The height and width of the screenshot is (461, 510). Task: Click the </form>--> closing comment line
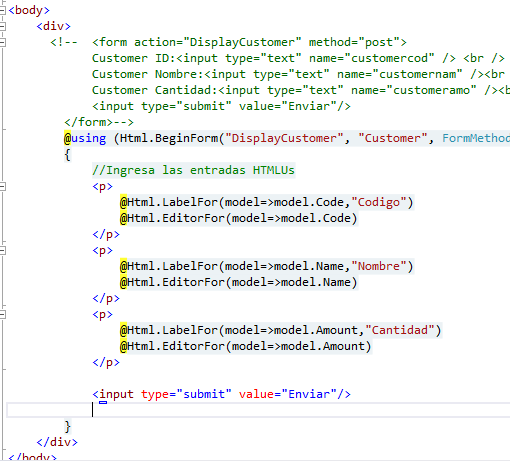[99, 122]
